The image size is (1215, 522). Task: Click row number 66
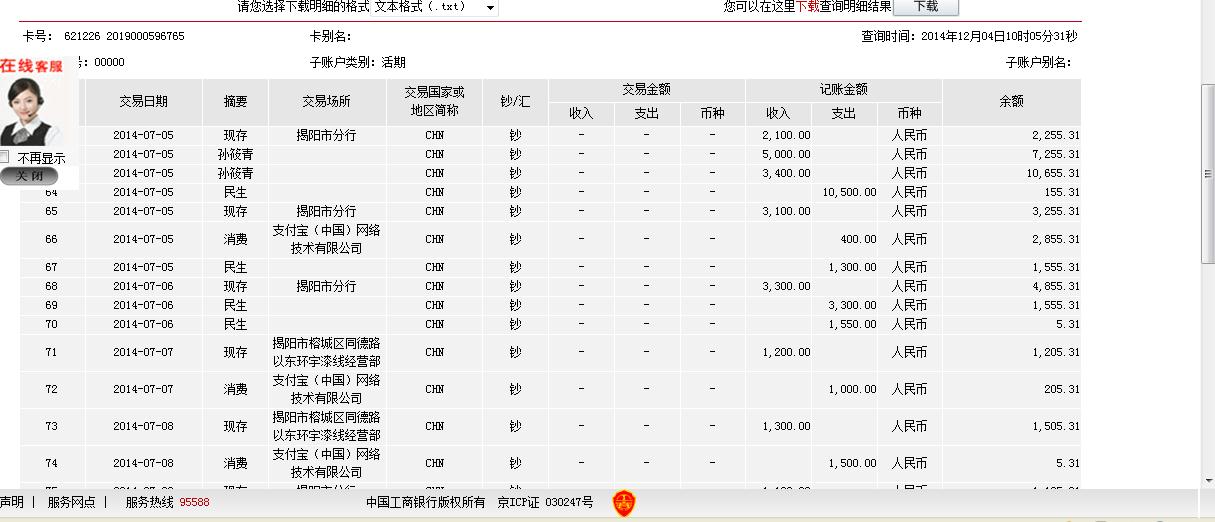tap(51, 240)
